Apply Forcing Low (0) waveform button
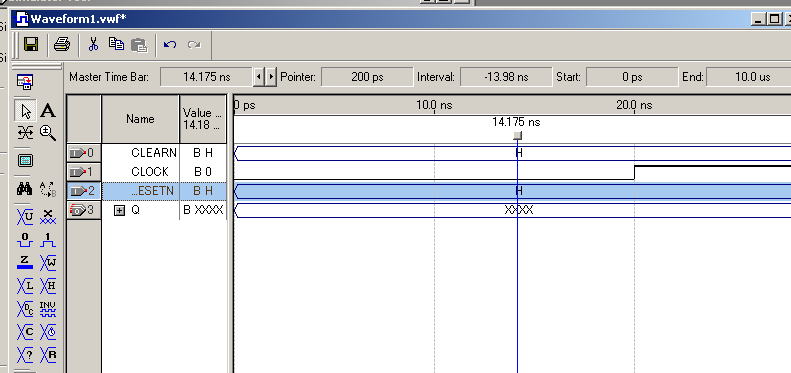 25,240
